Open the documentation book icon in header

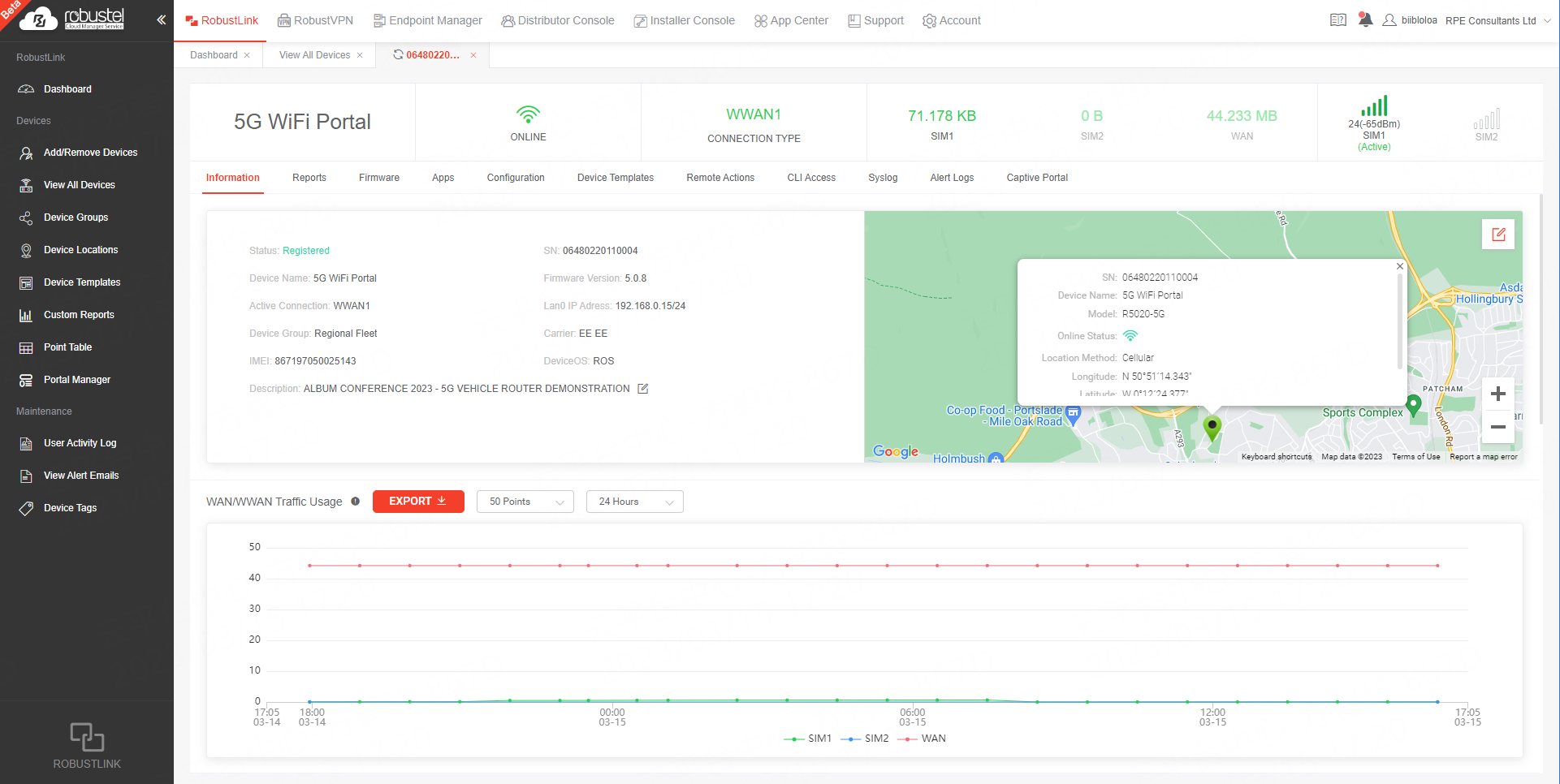(x=1338, y=20)
